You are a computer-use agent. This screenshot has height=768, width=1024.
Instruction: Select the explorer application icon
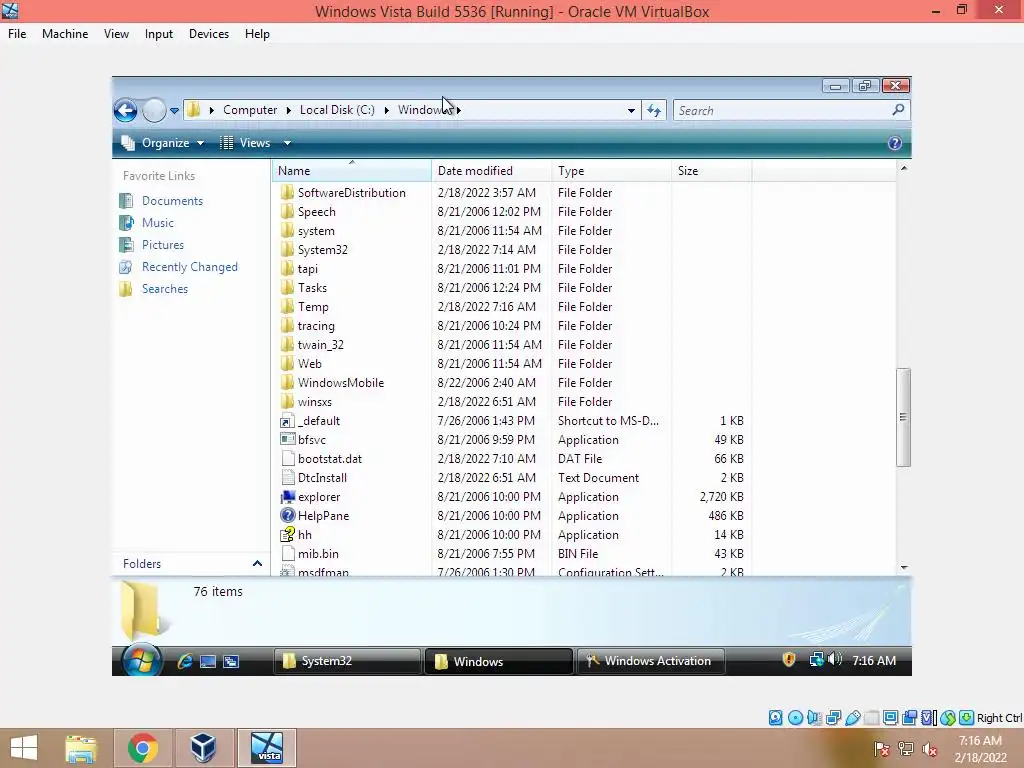[287, 497]
